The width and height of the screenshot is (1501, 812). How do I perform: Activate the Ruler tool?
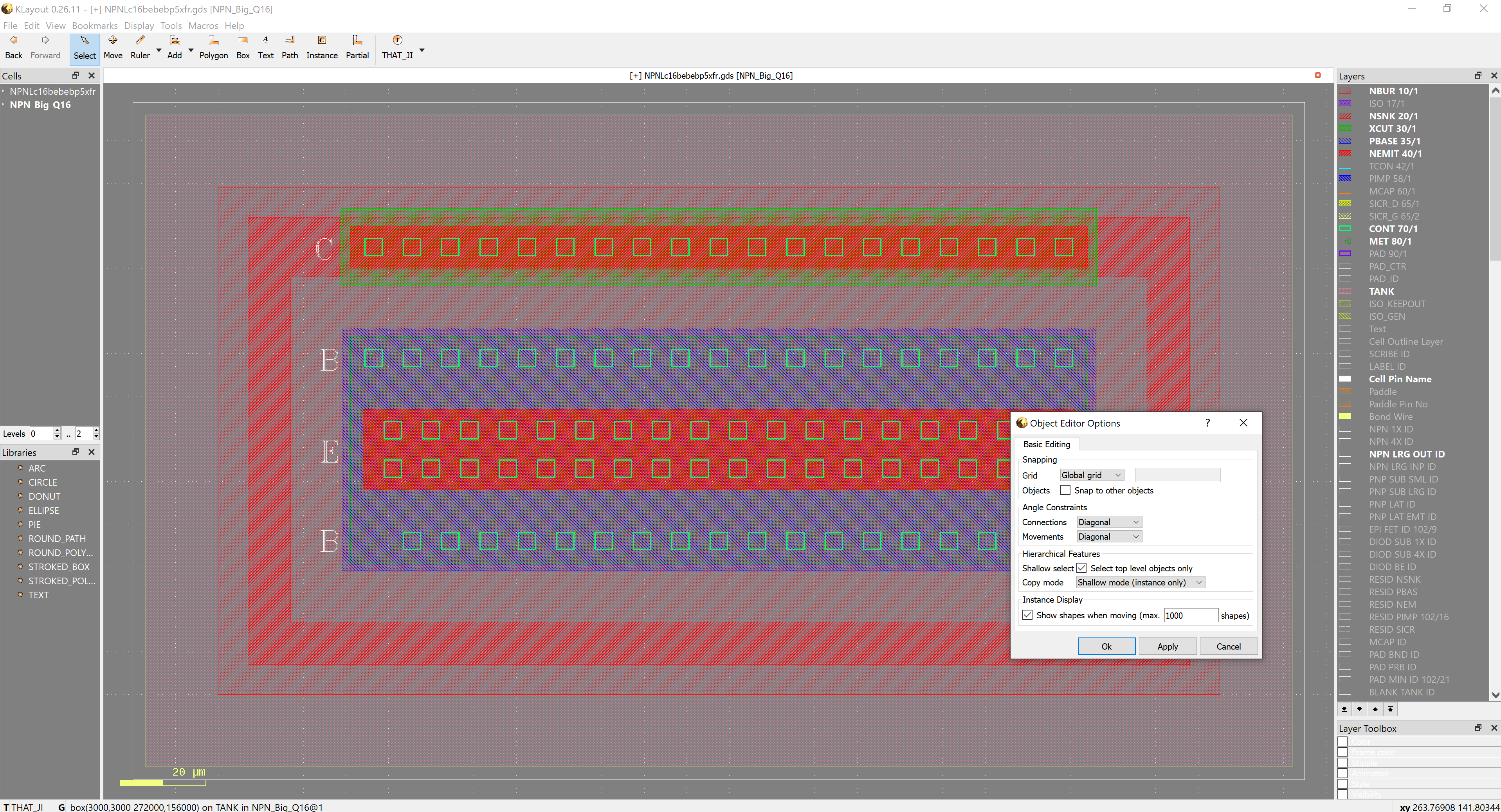click(140, 47)
